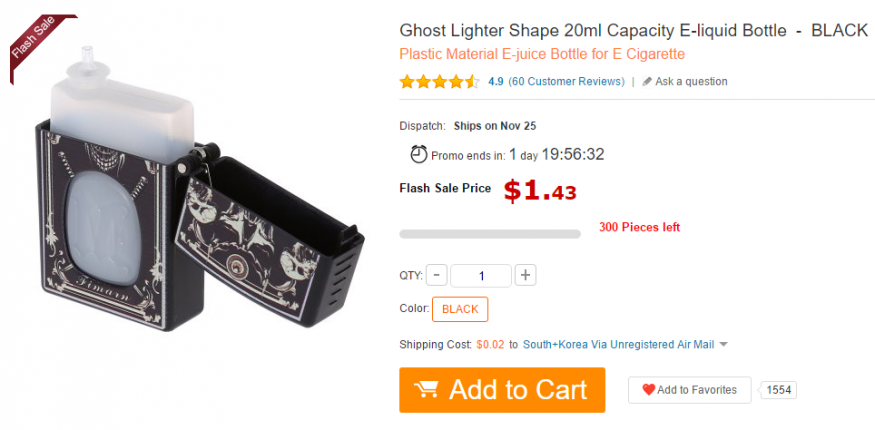
Task: Increase quantity with the plus button
Action: point(526,275)
